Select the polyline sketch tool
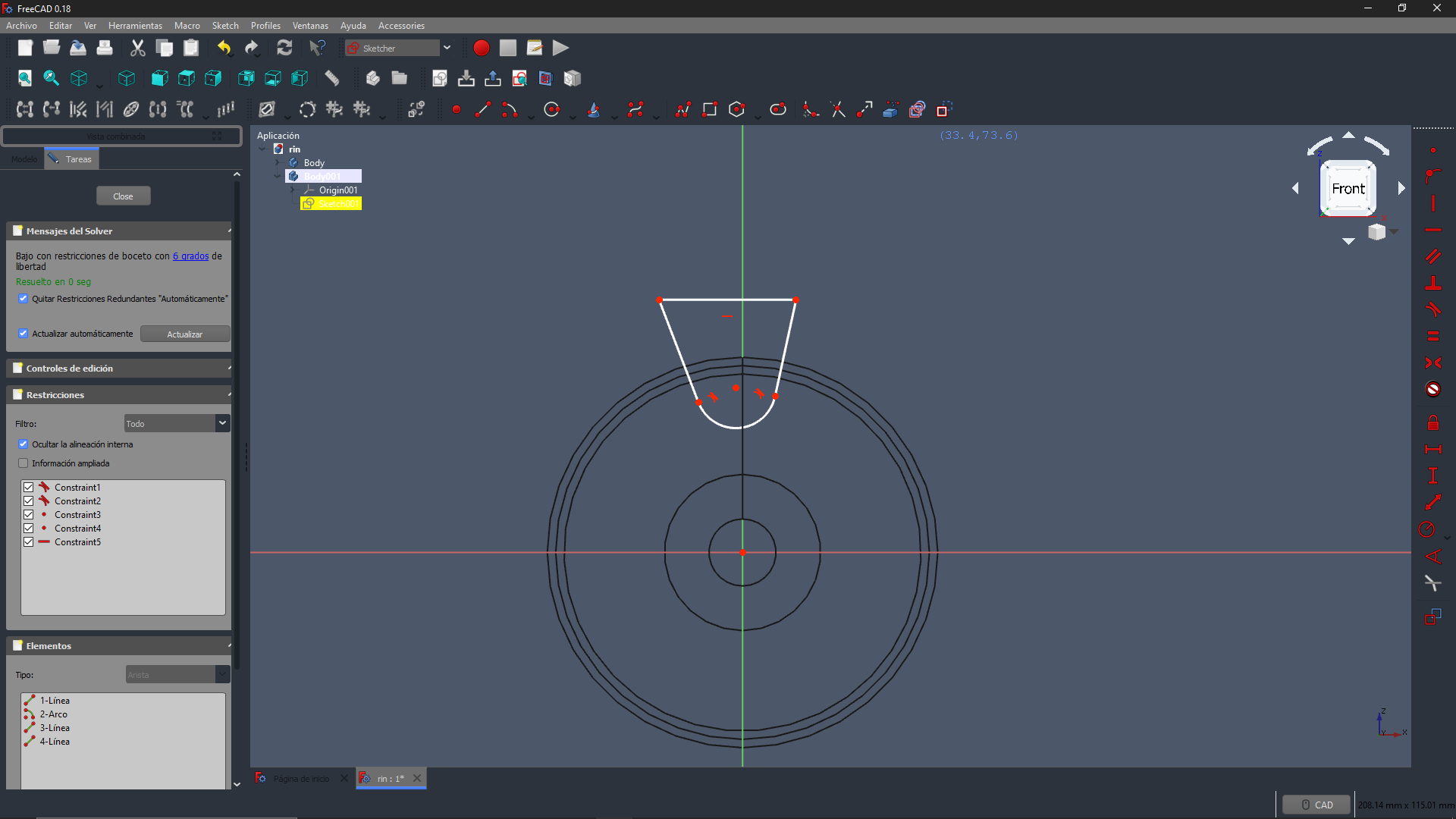 [x=682, y=109]
